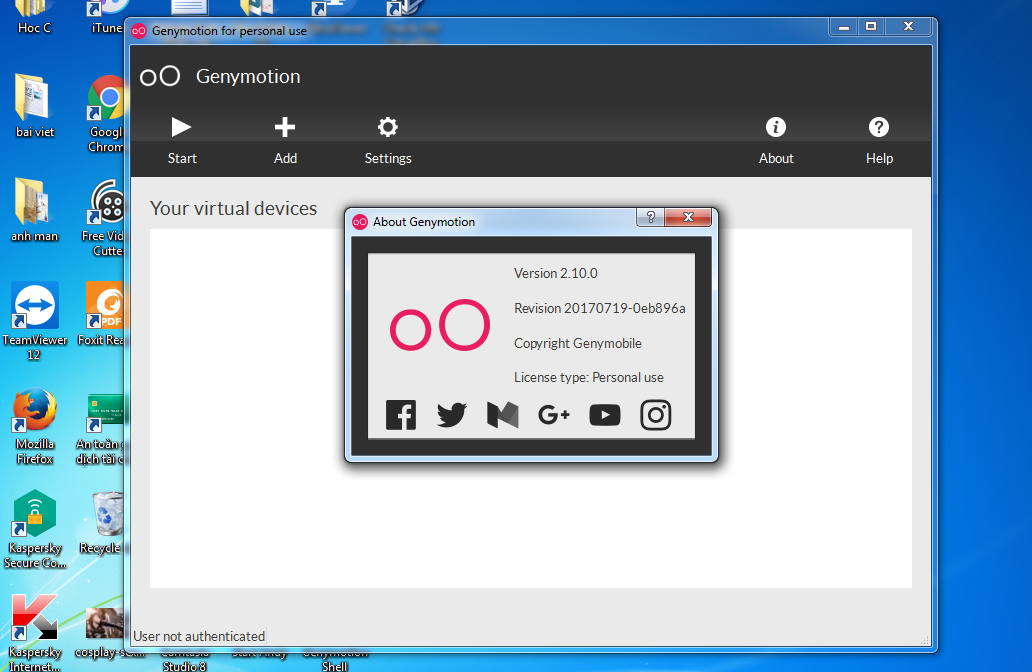Maximize the Genymotion main window
The width and height of the screenshot is (1032, 672).
pos(871,26)
